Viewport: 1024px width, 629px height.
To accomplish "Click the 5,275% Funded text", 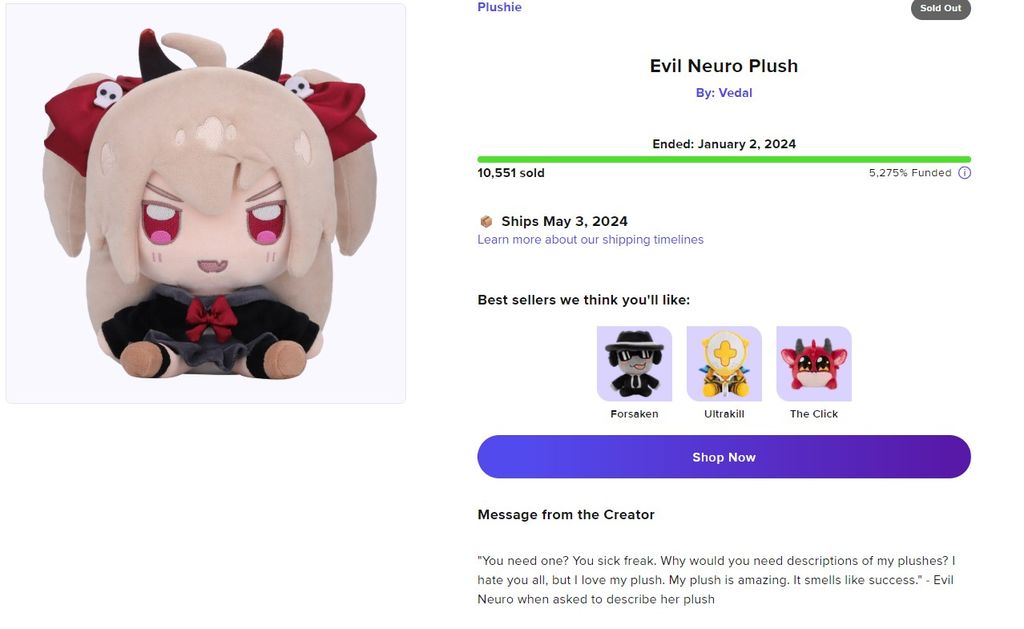I will click(x=910, y=173).
